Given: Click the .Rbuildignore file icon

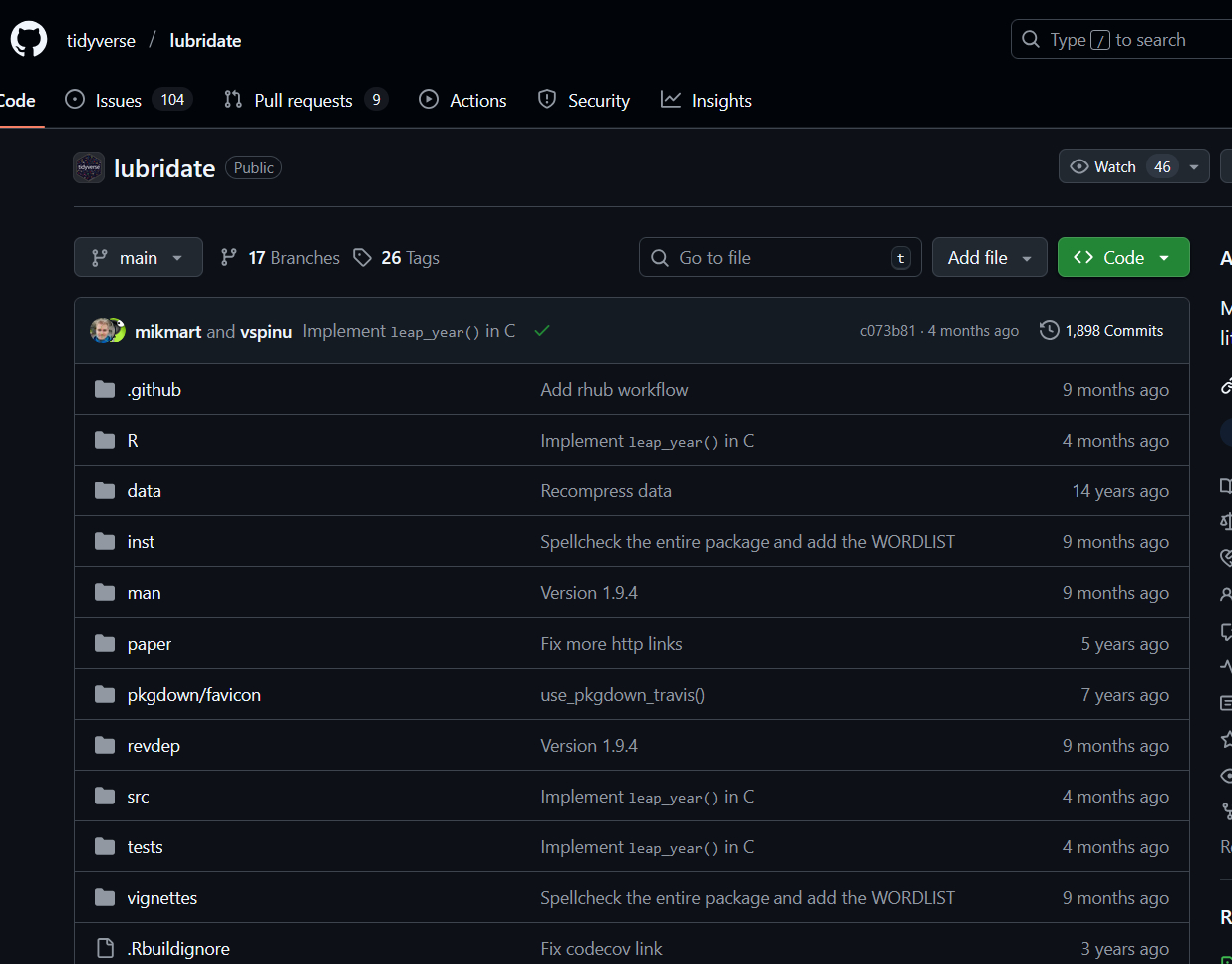Looking at the screenshot, I should (x=105, y=948).
